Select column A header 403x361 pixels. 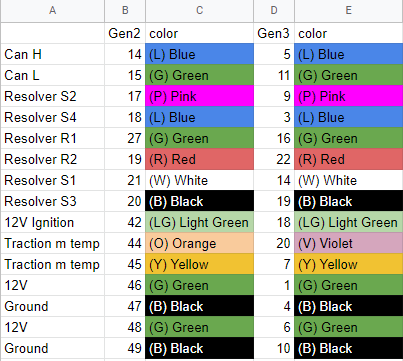point(52,11)
